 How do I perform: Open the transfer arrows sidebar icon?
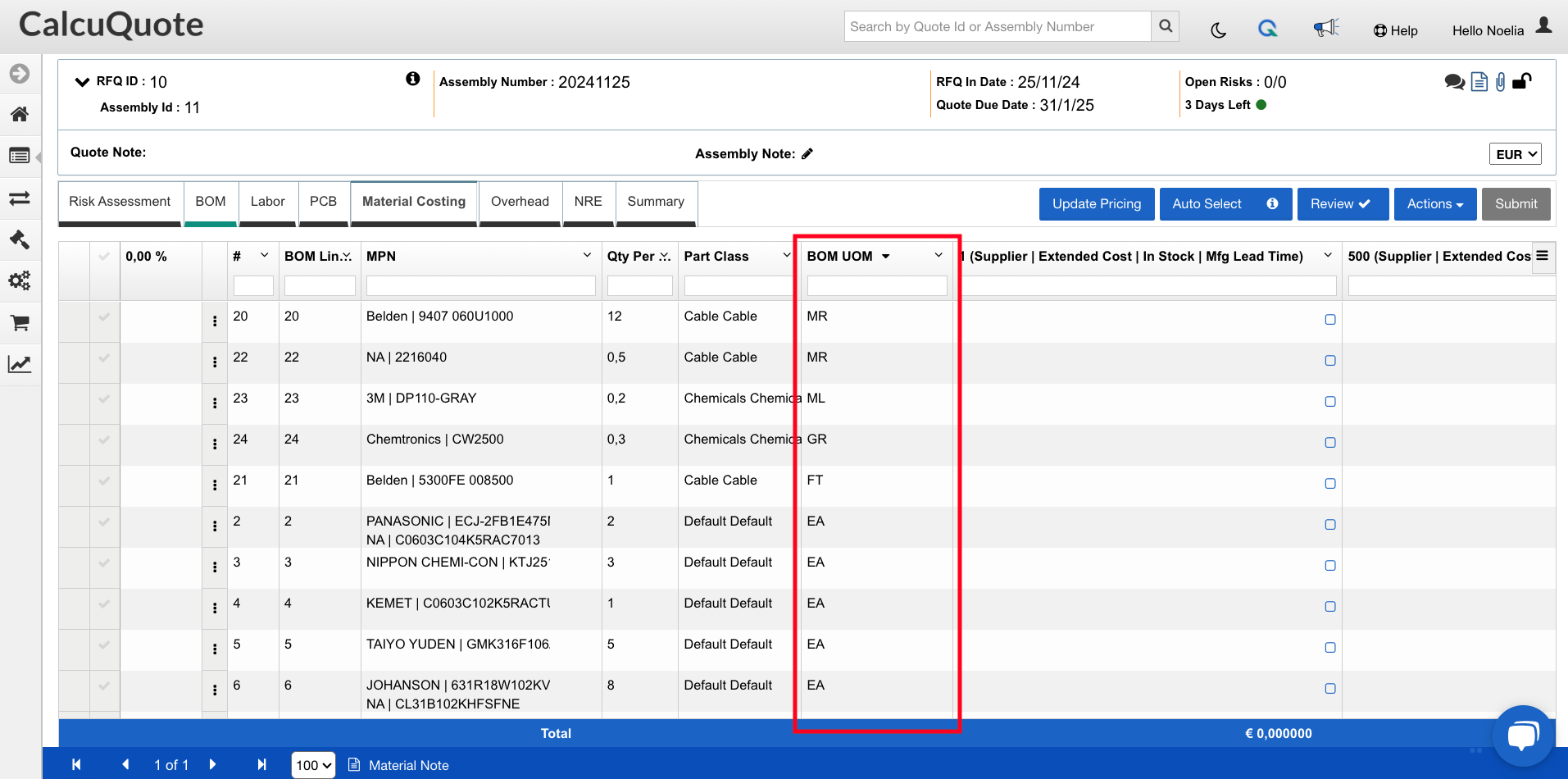click(x=20, y=198)
